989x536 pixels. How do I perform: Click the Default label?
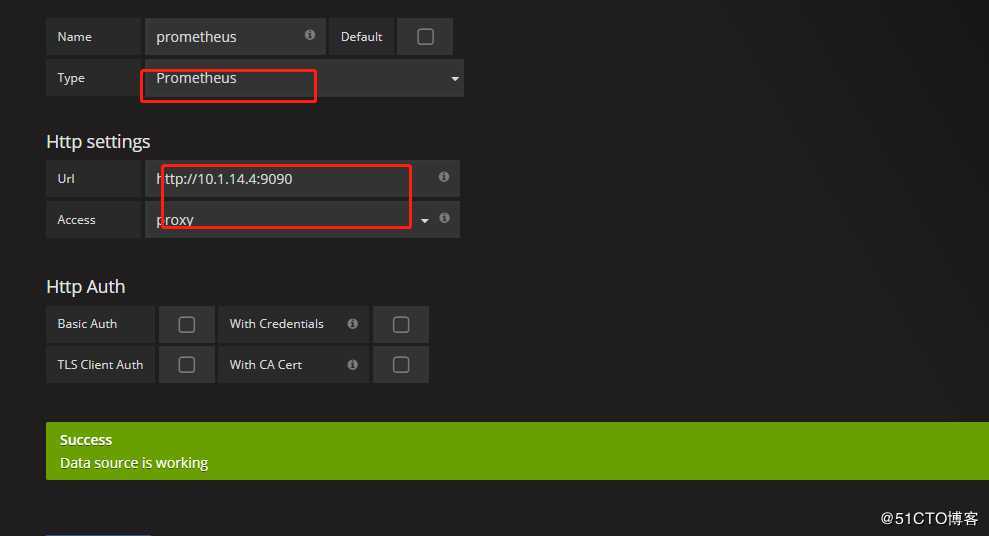(x=361, y=37)
